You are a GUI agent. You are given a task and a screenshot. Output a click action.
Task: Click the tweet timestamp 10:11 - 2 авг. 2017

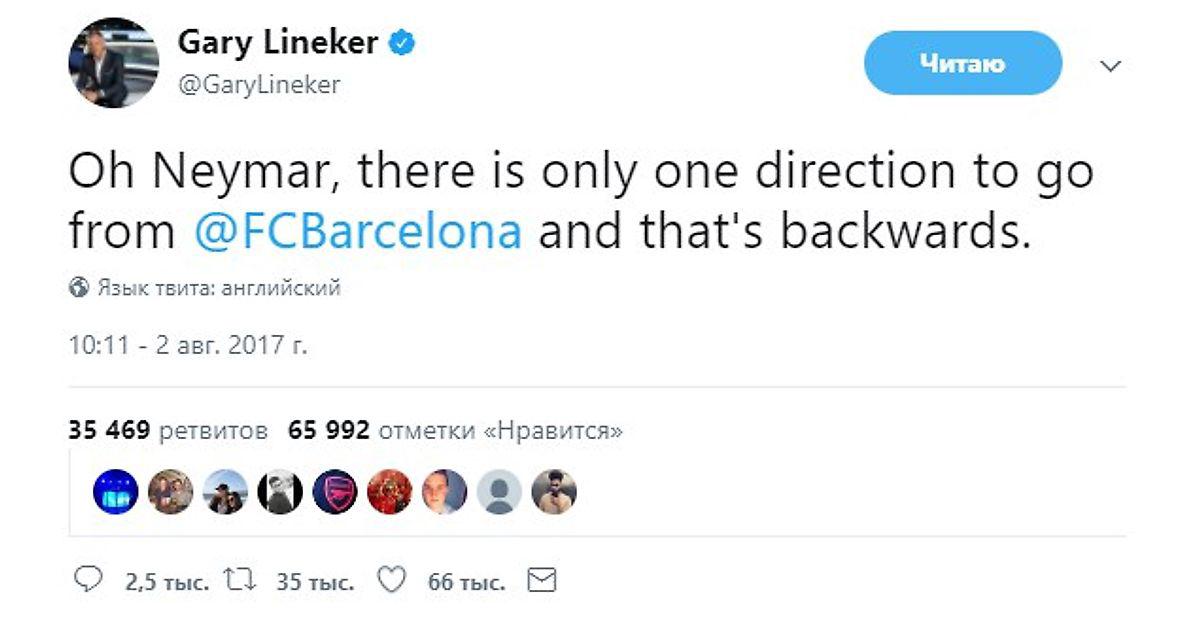(x=188, y=346)
